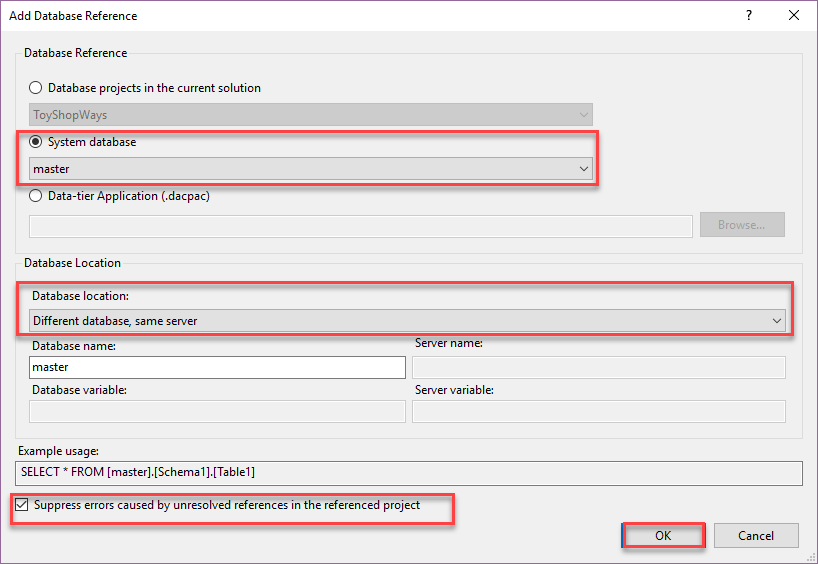Select the System database radio option
The width and height of the screenshot is (818, 564).
(36, 142)
